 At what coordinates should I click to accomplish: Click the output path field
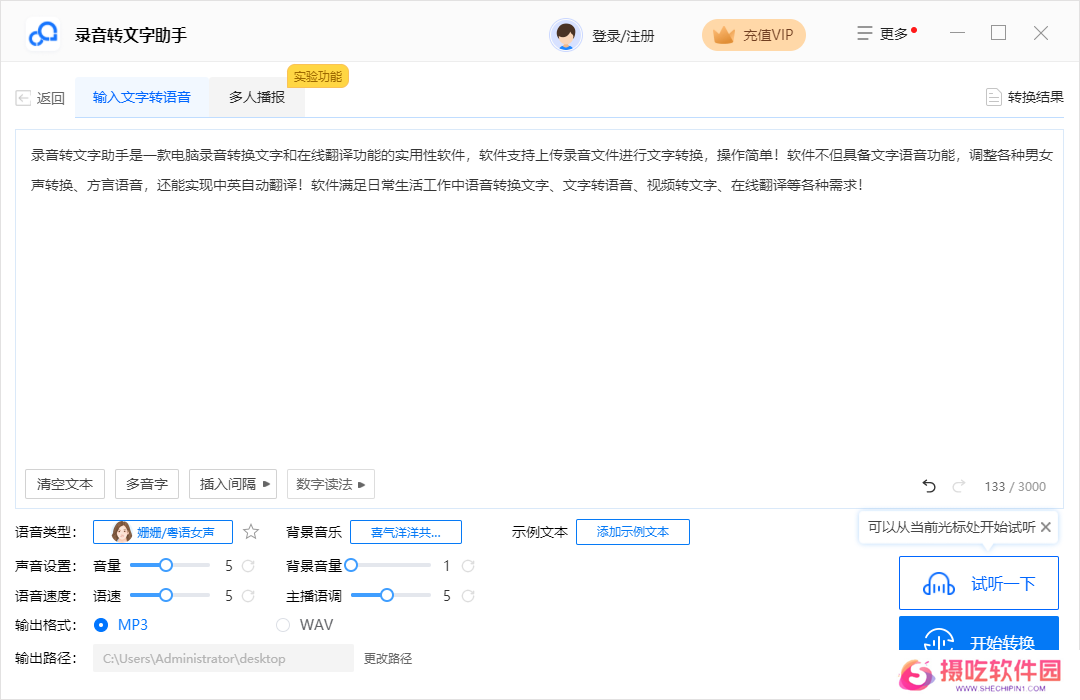(223, 658)
